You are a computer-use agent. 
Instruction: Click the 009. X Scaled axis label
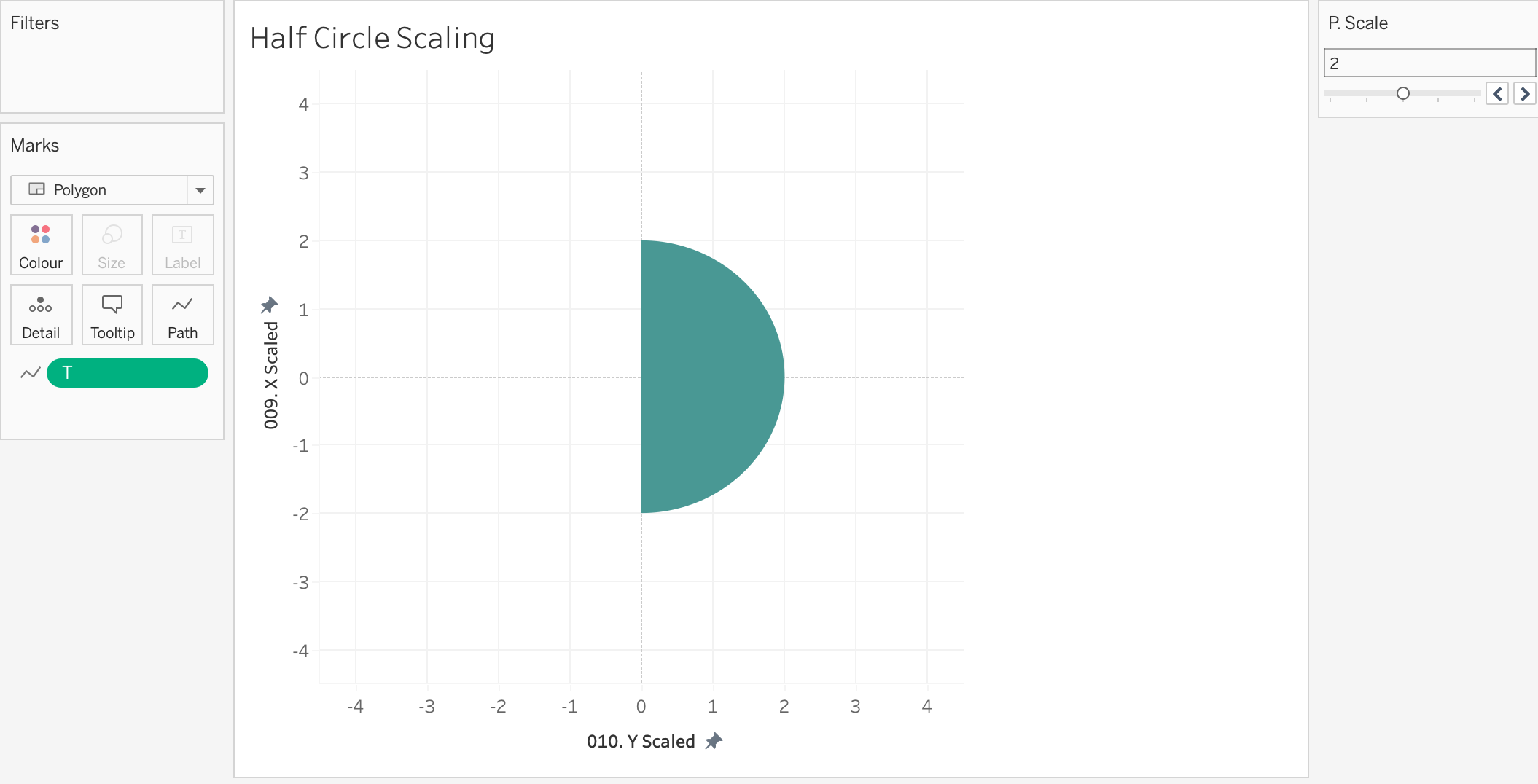click(x=271, y=375)
